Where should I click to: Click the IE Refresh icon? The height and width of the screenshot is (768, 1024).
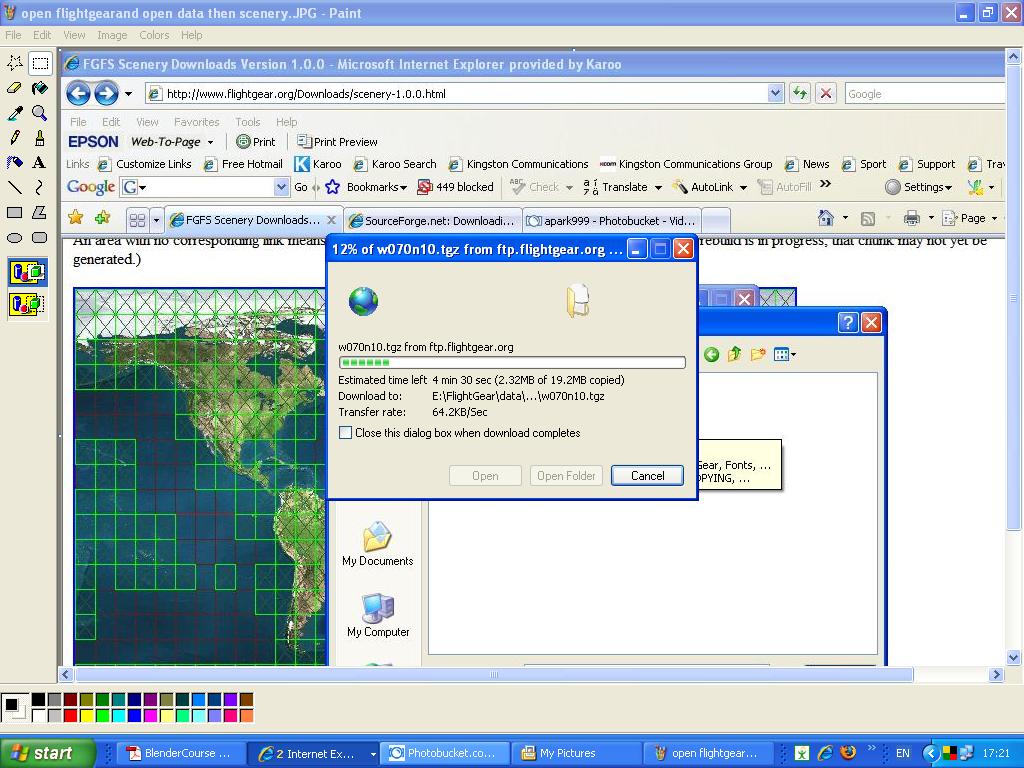click(x=800, y=93)
